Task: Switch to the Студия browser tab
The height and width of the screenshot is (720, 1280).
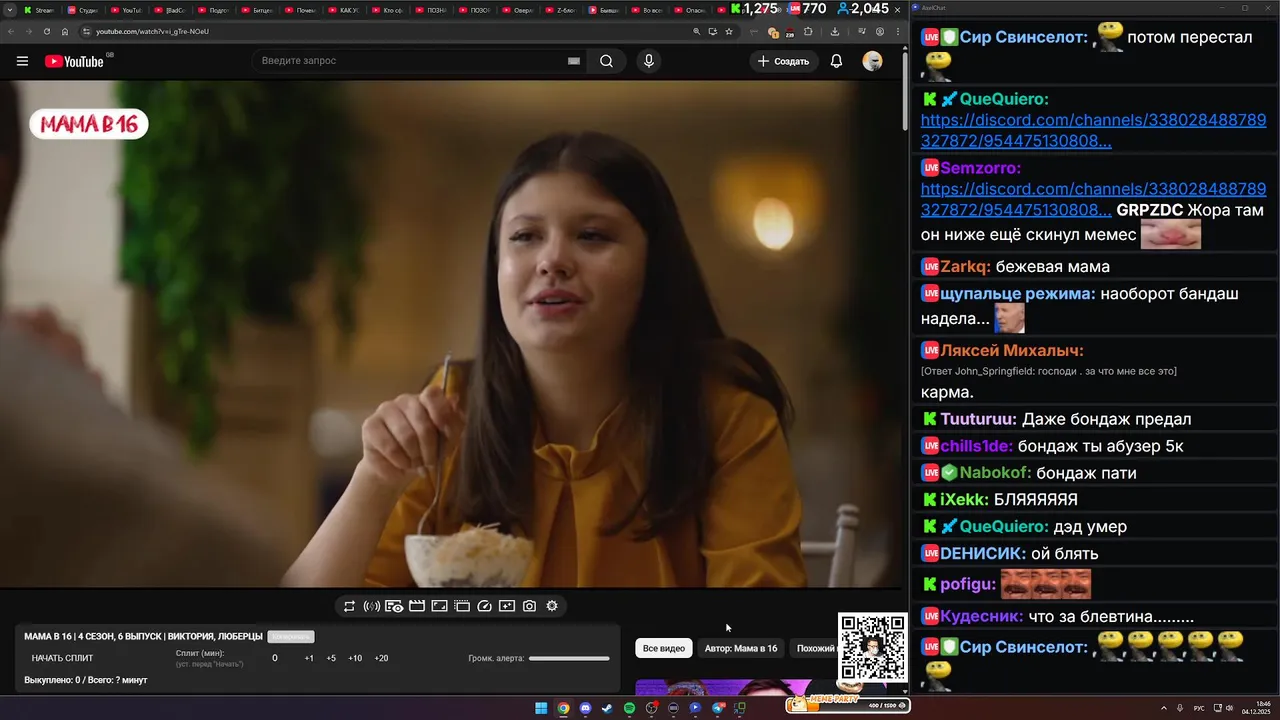Action: (83, 10)
